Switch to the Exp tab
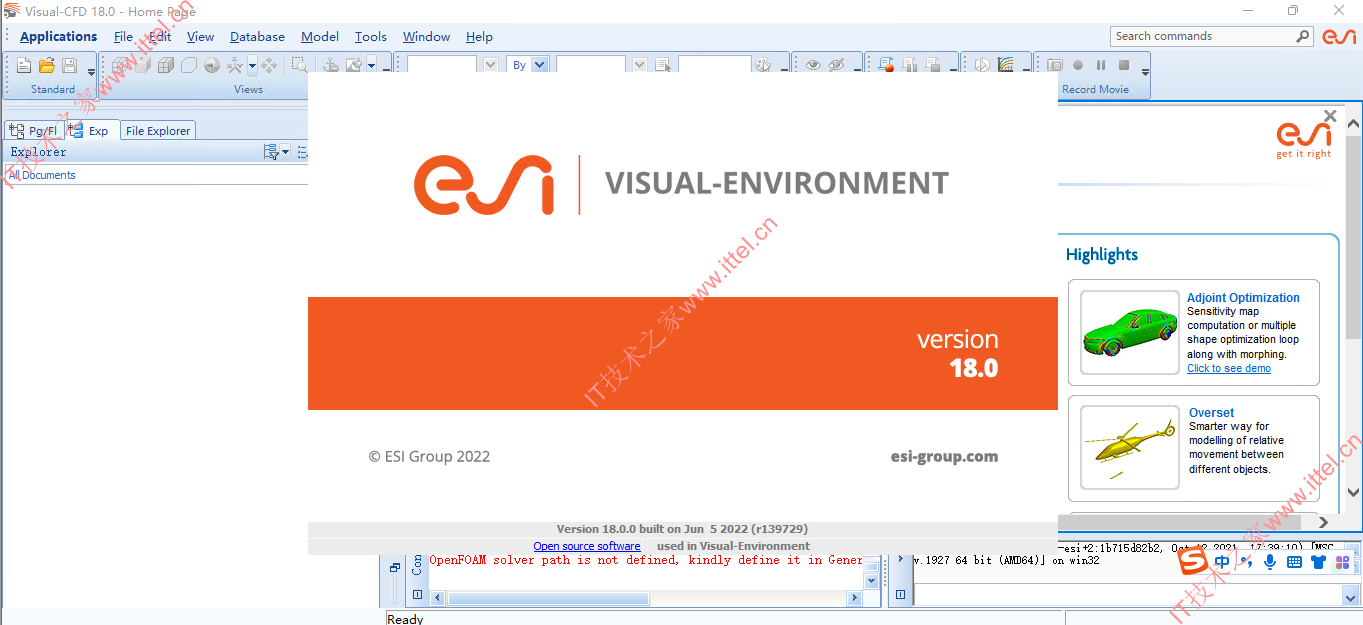Screen dimensions: 1363x625 click(90, 130)
